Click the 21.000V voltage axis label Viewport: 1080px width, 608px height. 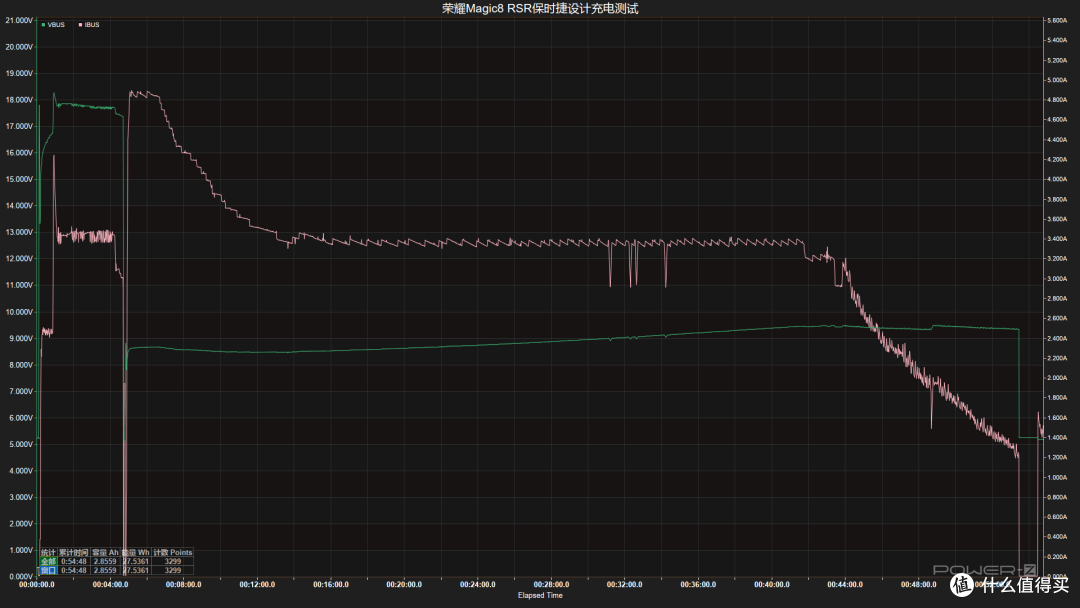[x=19, y=21]
